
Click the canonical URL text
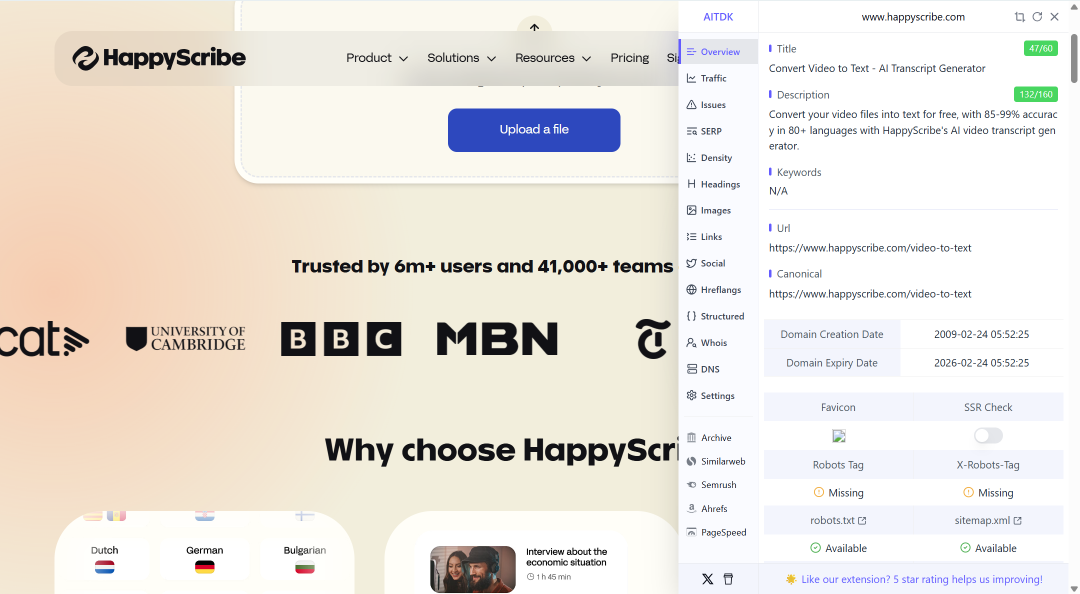coord(870,294)
